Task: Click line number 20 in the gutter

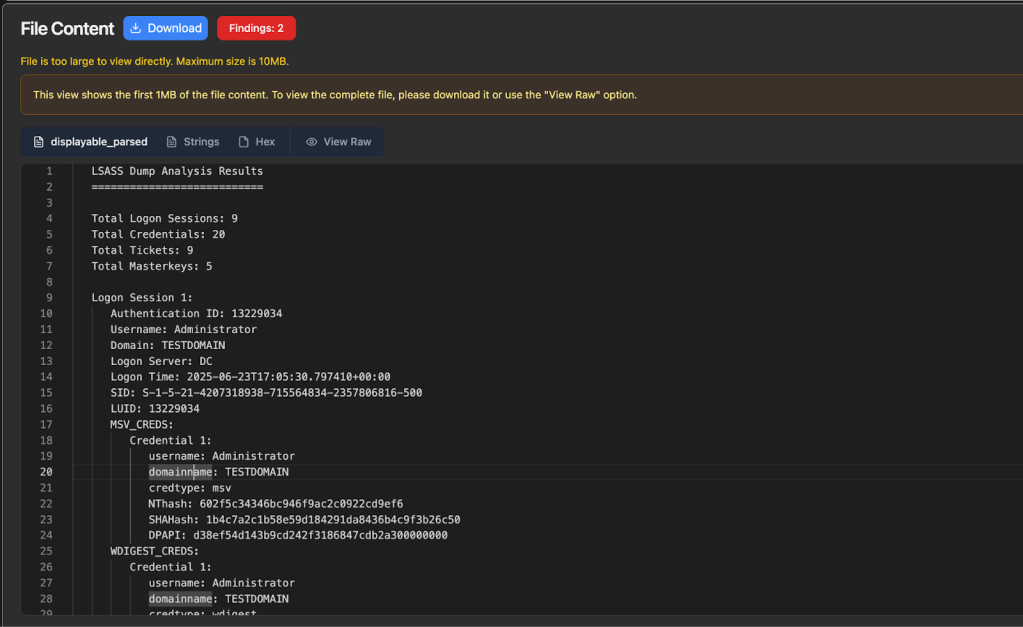Action: point(46,472)
